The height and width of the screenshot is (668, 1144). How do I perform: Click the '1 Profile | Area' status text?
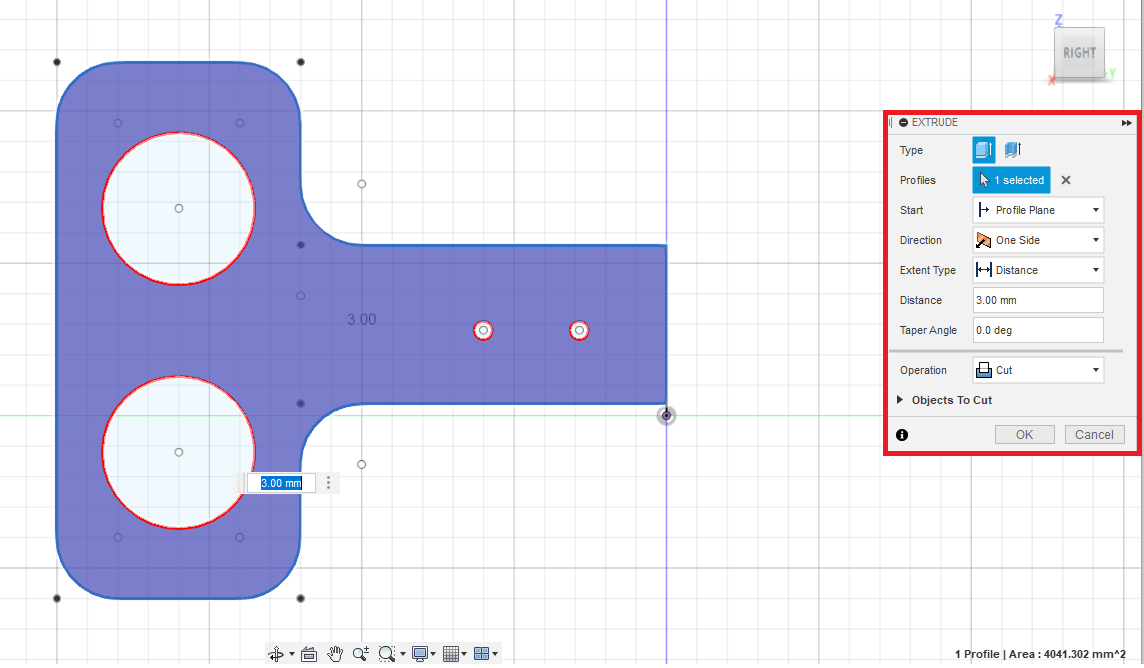(1040, 654)
